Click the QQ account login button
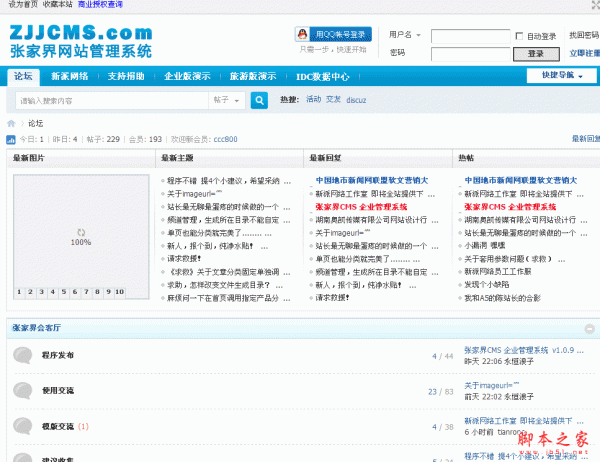The image size is (600, 462). tap(333, 34)
